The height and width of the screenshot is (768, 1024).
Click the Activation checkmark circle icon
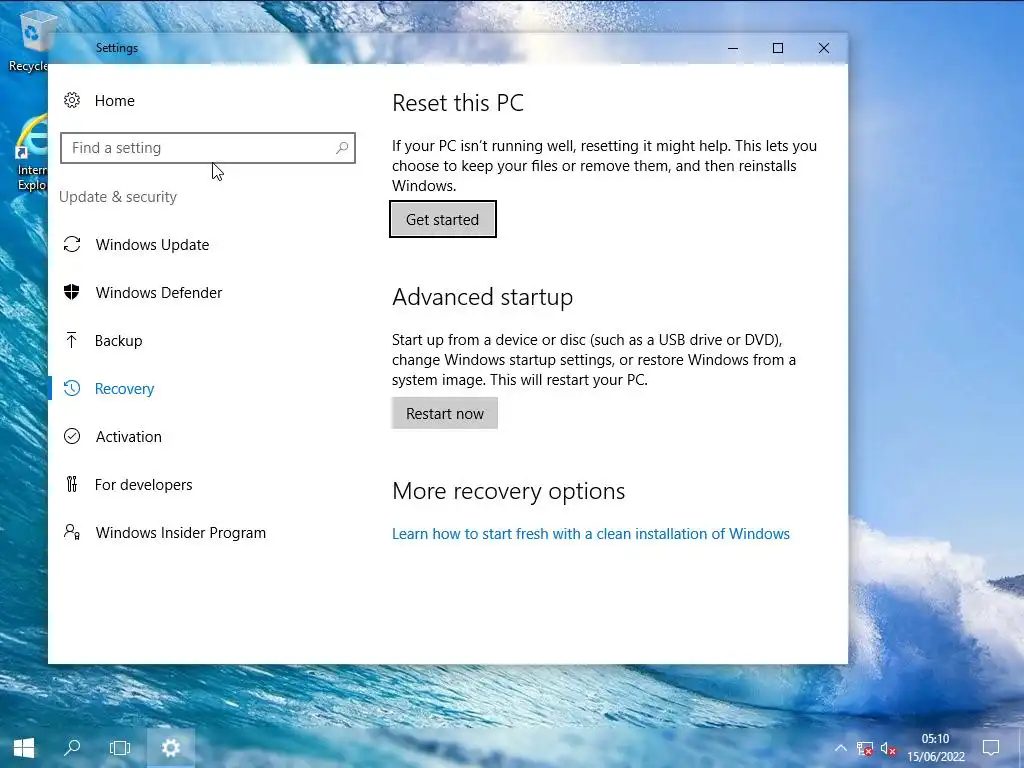72,436
